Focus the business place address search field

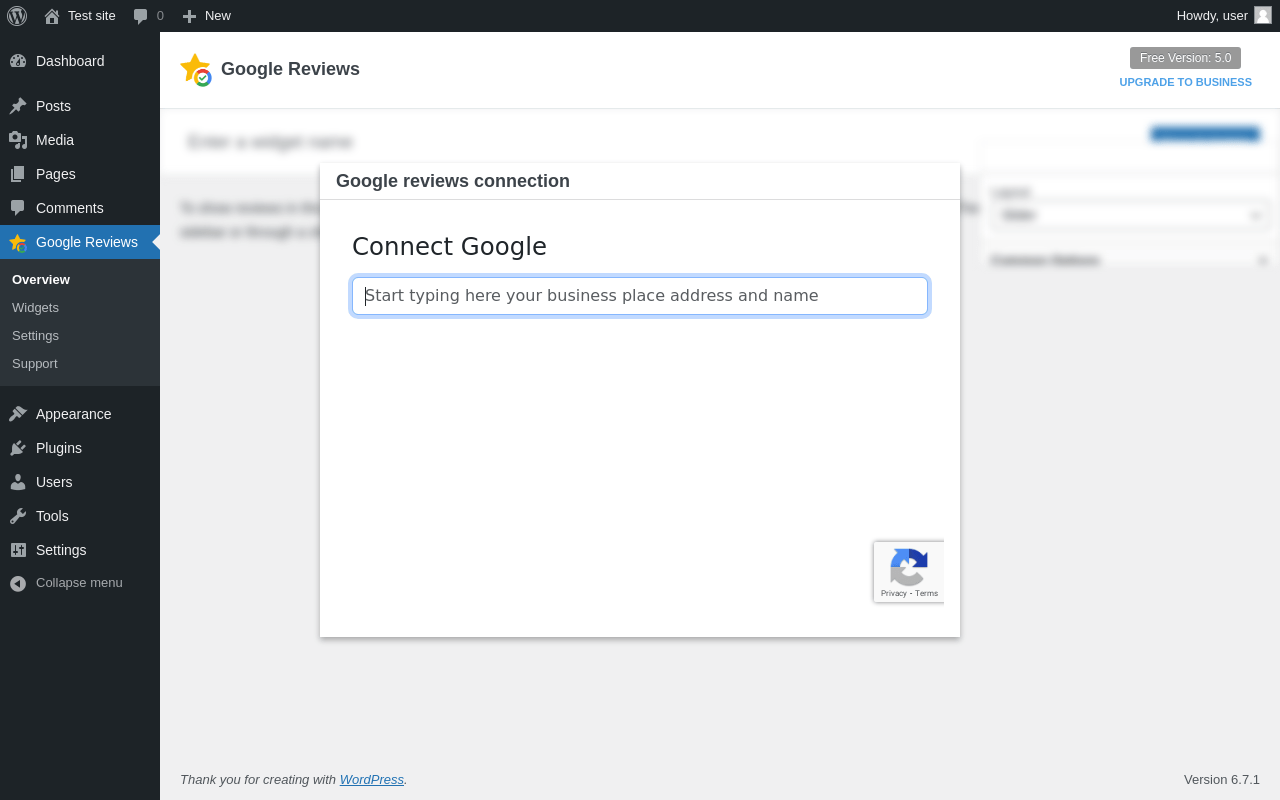pyautogui.click(x=640, y=296)
